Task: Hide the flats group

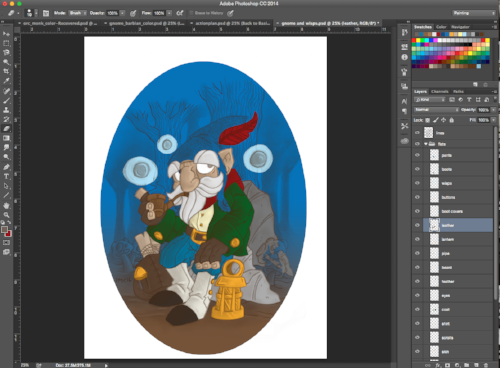Action: (417, 144)
